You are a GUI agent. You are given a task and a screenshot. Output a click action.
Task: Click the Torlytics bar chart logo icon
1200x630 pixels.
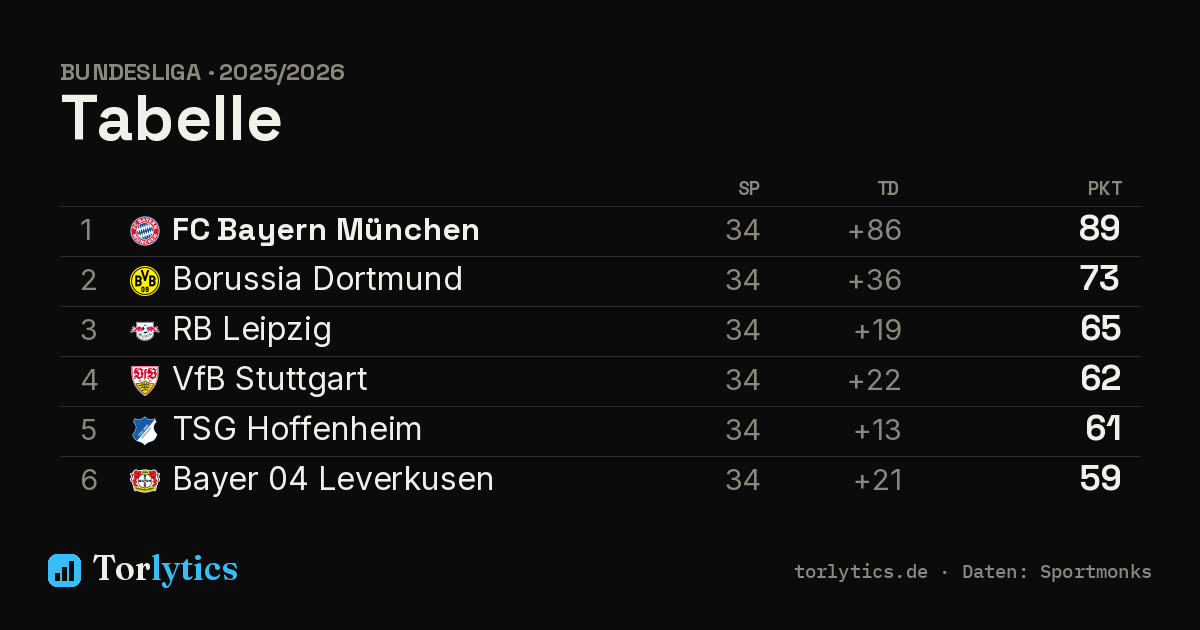[x=65, y=570]
